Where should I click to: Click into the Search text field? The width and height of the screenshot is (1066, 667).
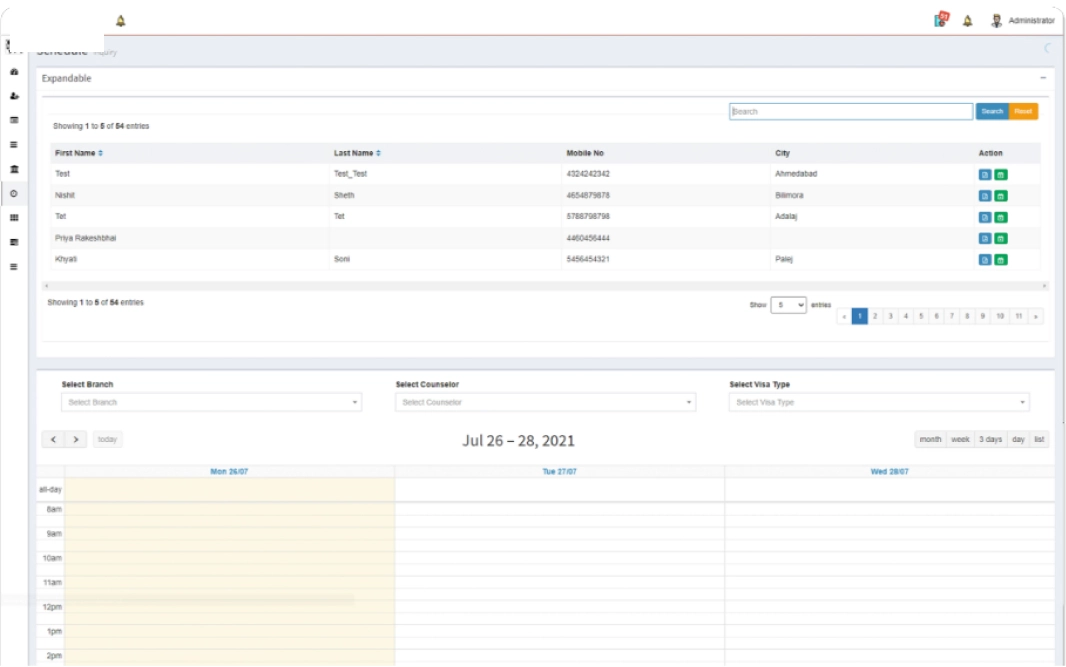[850, 112]
